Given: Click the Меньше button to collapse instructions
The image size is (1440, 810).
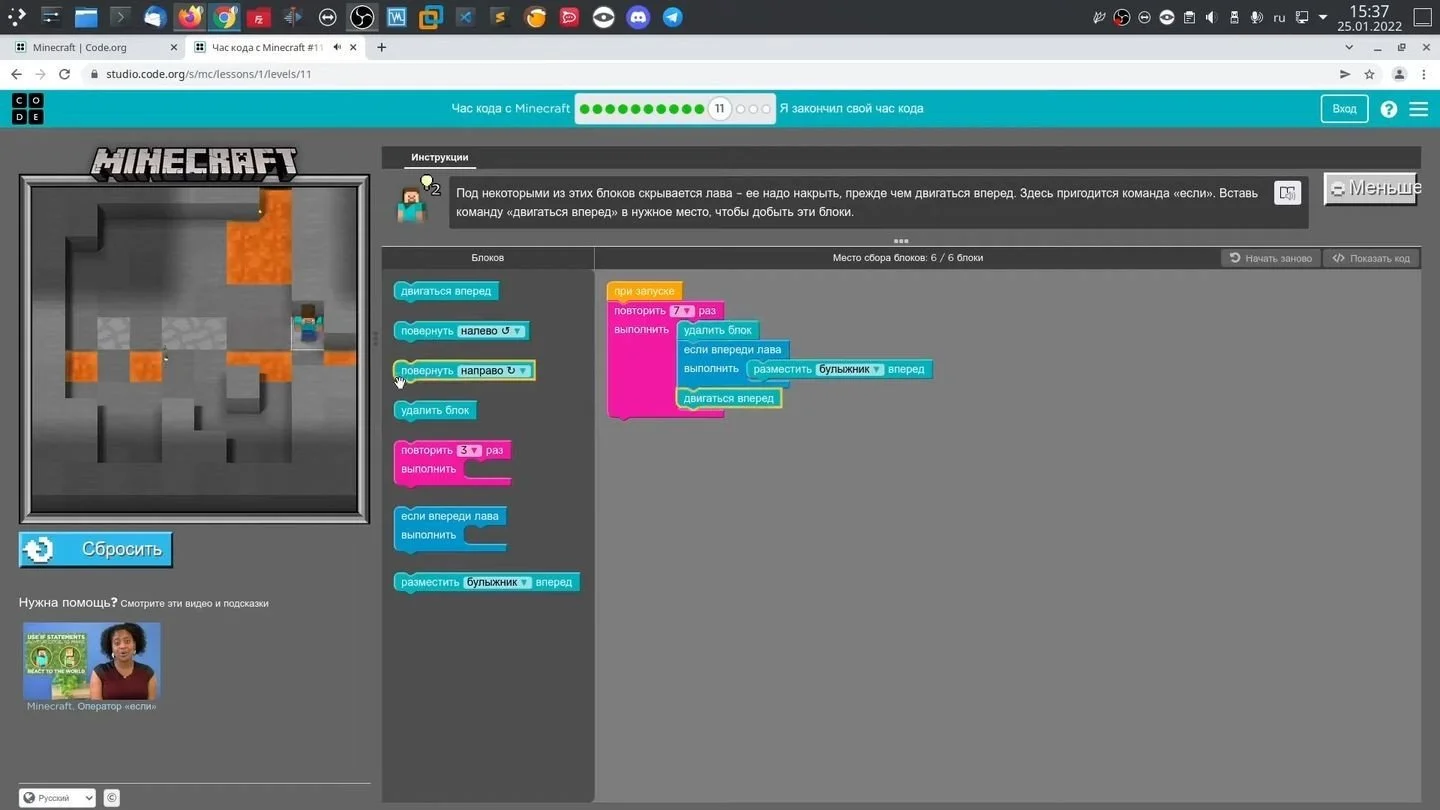Looking at the screenshot, I should (1371, 188).
